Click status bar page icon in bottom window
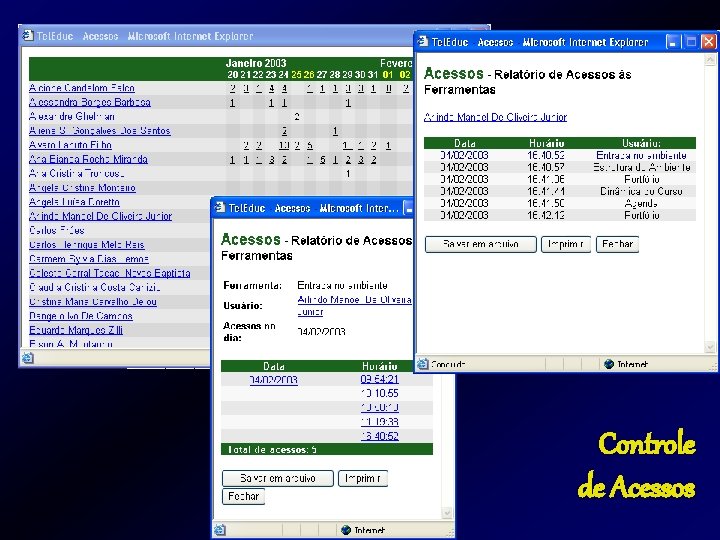This screenshot has height=540, width=720. 219,530
